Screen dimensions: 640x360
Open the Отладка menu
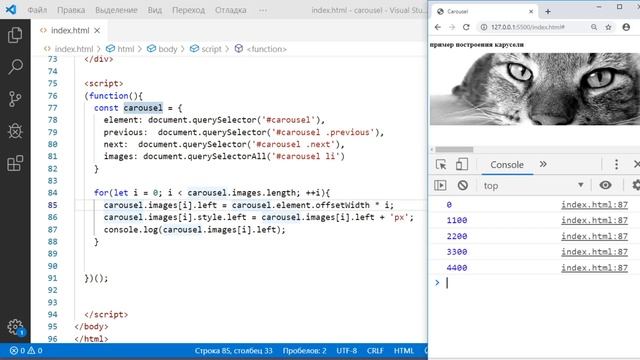click(231, 10)
